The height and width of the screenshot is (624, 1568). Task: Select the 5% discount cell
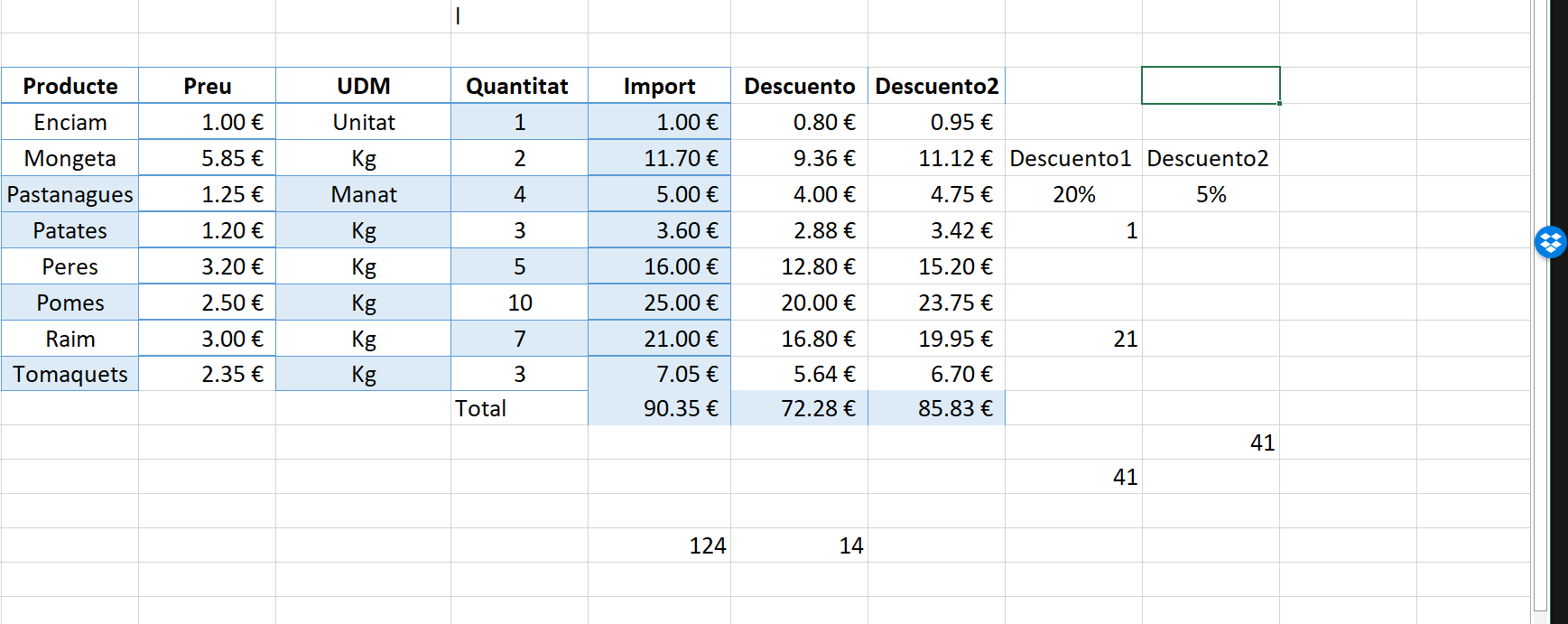(1211, 194)
